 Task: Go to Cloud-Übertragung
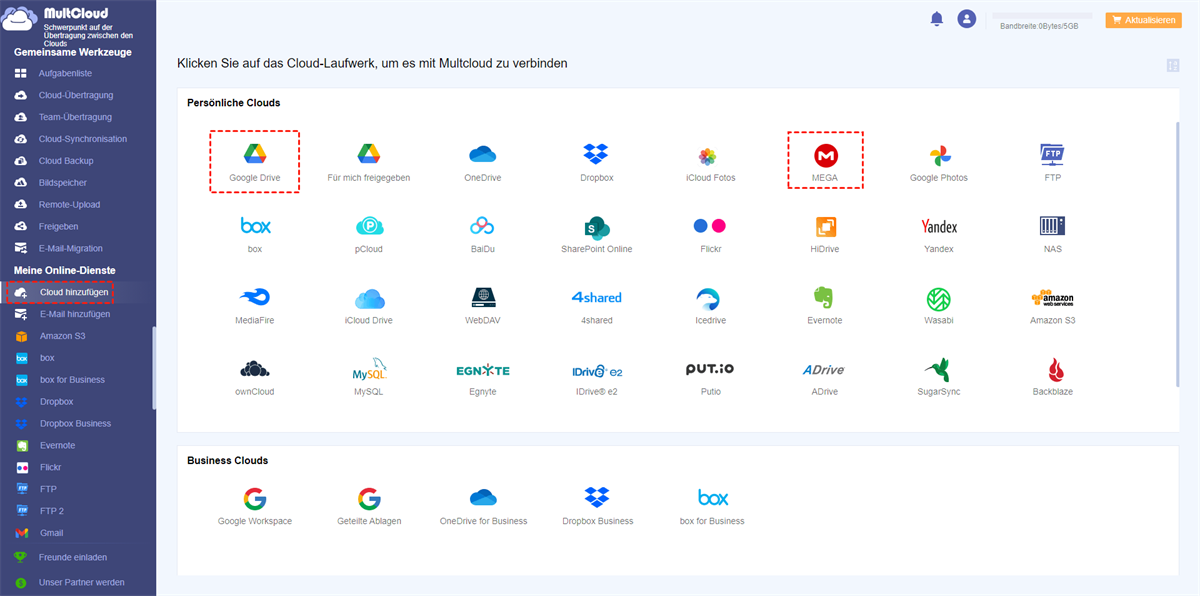tap(75, 95)
